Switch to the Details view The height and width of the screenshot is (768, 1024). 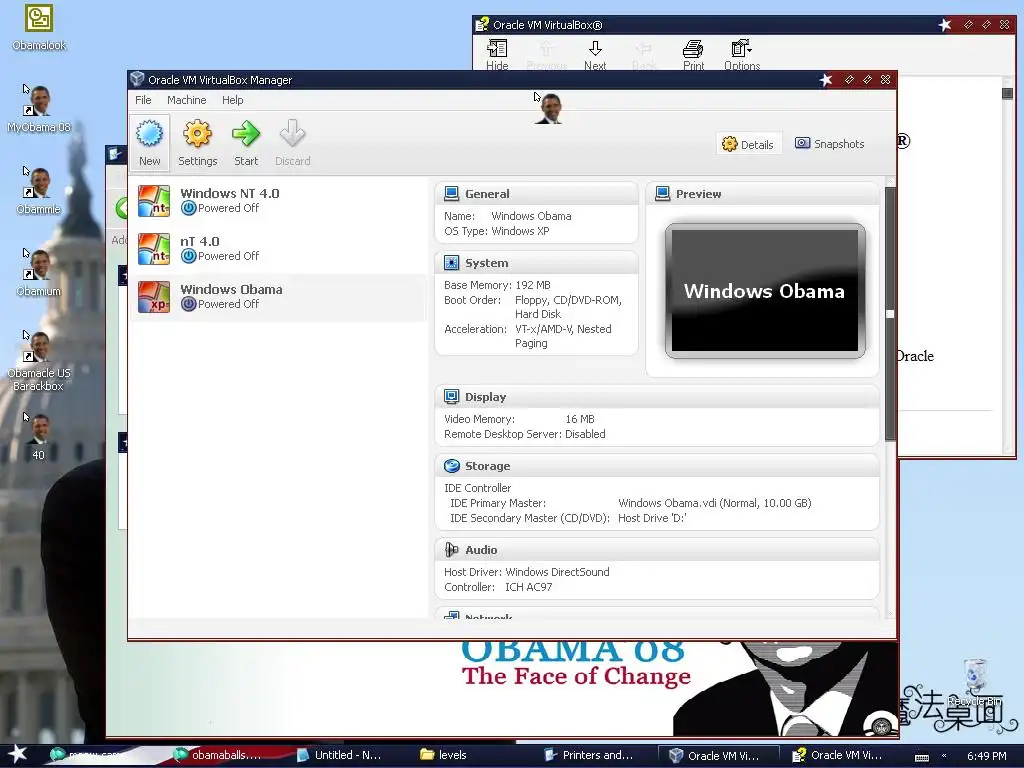[x=748, y=144]
